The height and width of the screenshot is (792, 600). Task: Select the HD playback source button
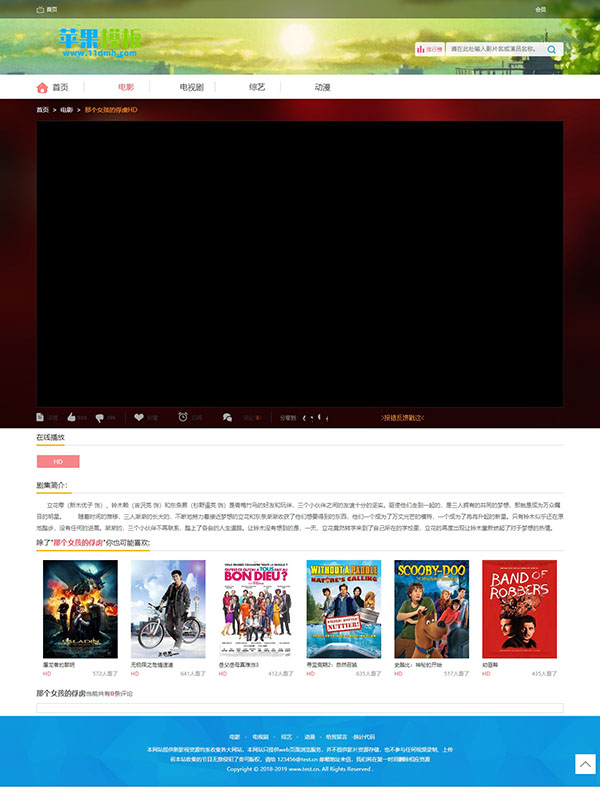(58, 462)
